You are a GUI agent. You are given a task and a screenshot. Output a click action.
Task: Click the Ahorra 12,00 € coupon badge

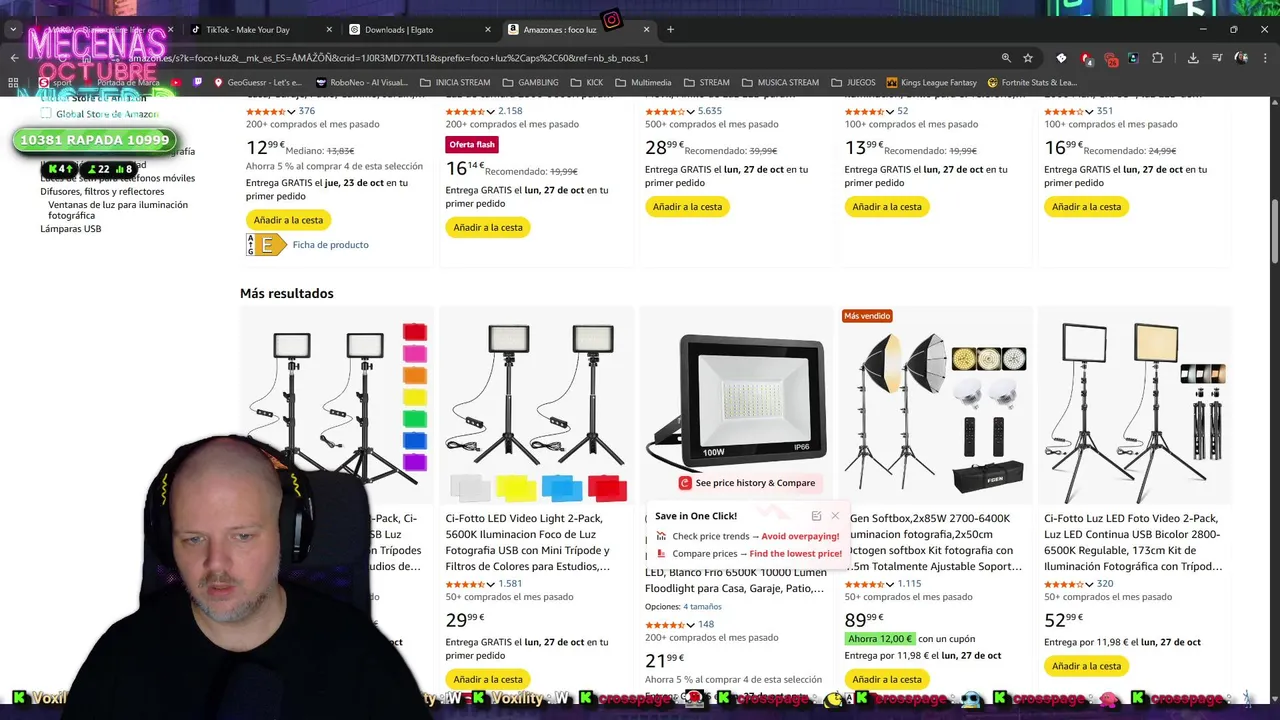click(x=880, y=639)
